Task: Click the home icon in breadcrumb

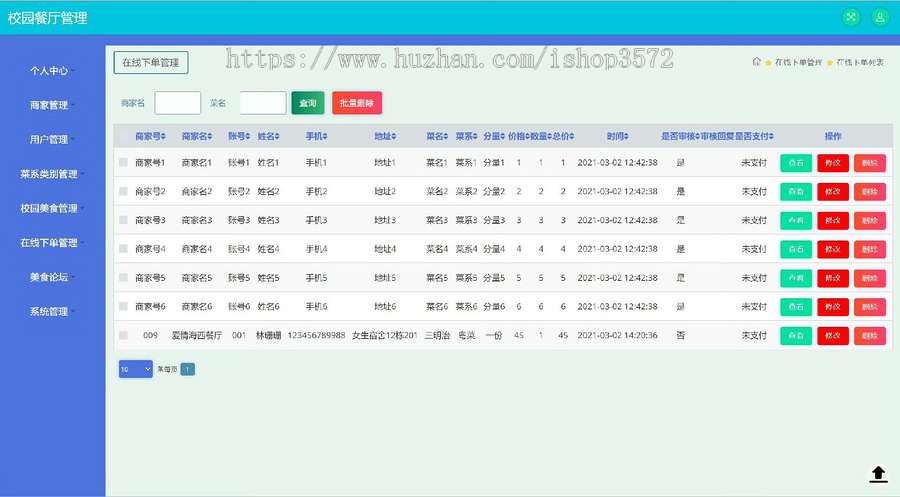Action: [757, 62]
